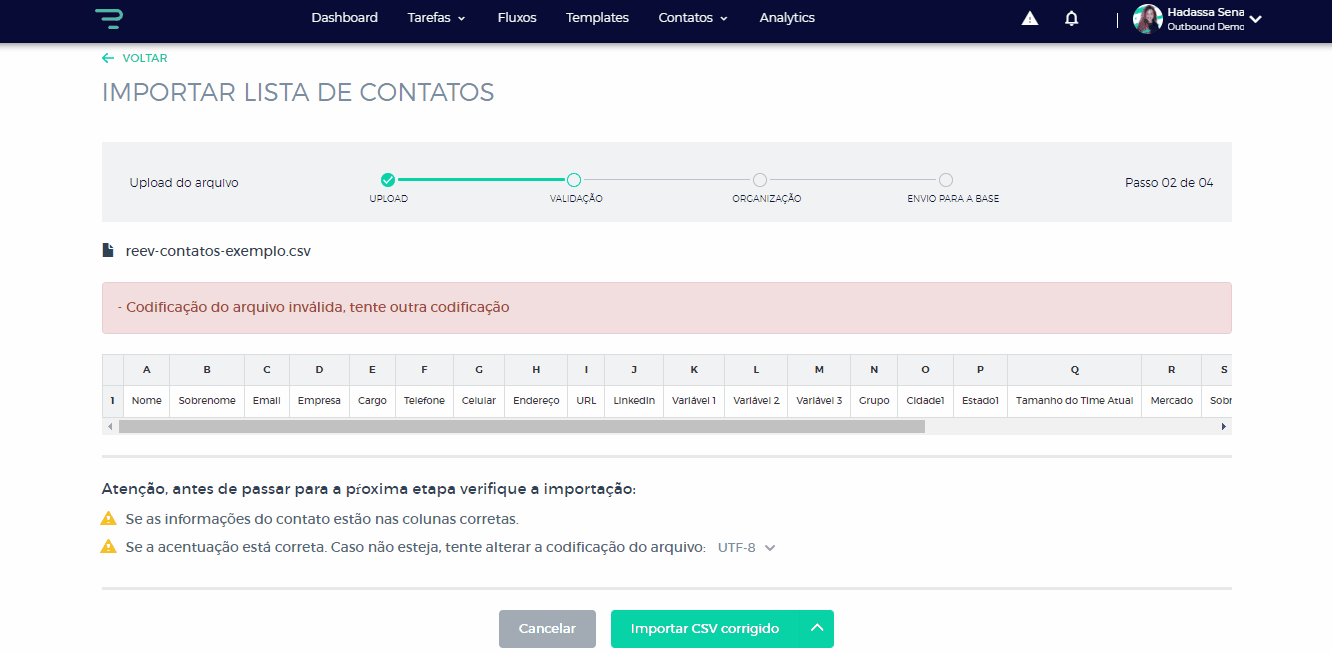Click the Importar CSV corrigido button

[704, 629]
